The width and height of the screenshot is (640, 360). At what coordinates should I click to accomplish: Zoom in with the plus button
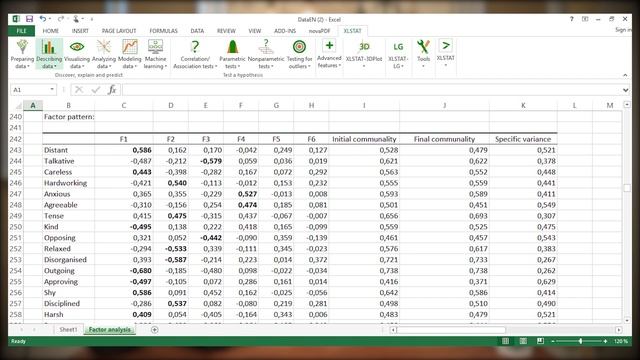coord(605,341)
